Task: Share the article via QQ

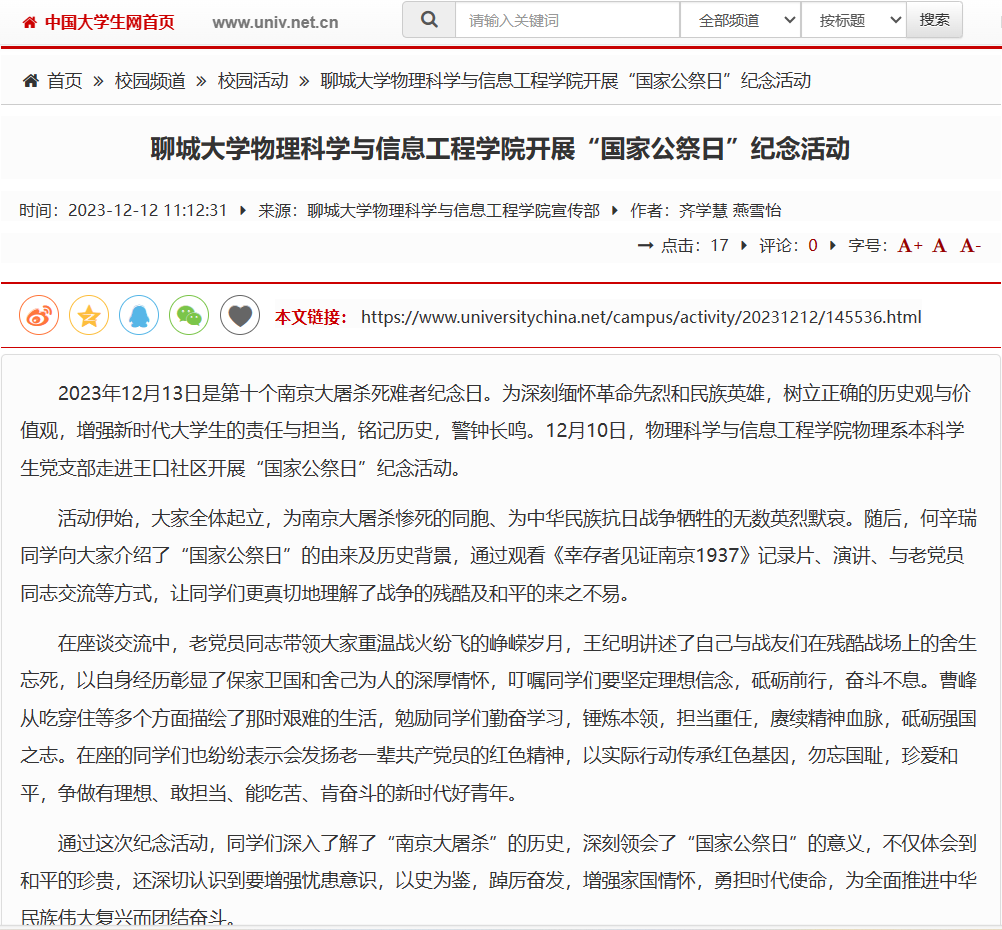Action: 138,314
